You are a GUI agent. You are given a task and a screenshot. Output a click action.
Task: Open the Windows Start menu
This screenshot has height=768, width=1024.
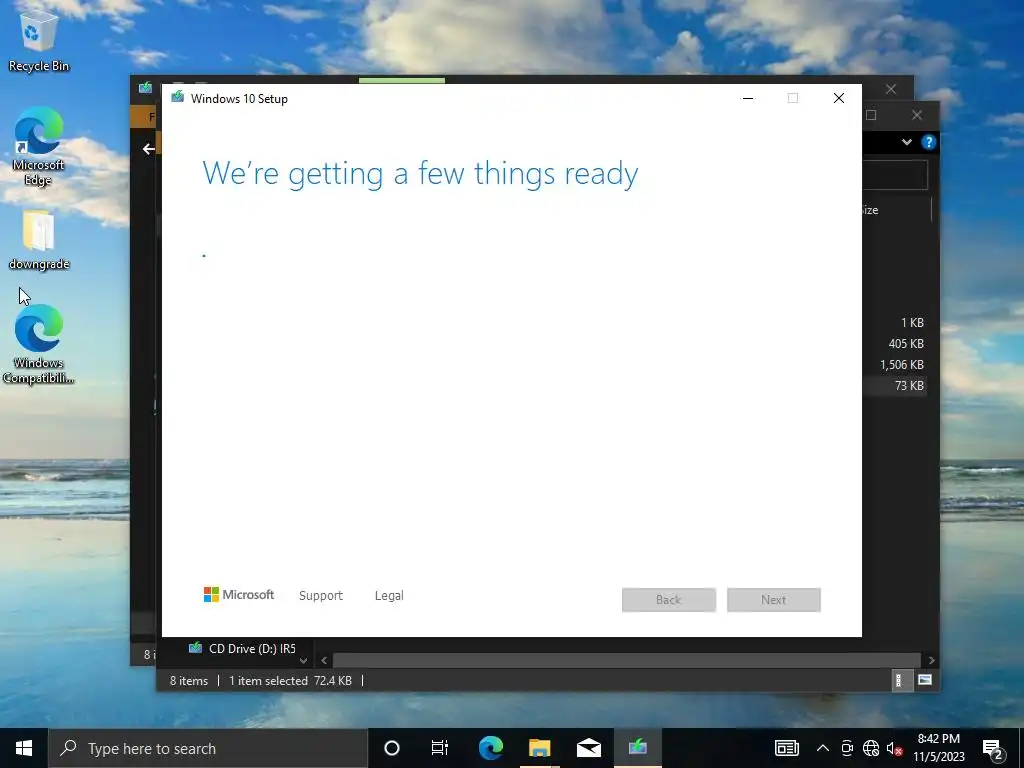tap(24, 748)
